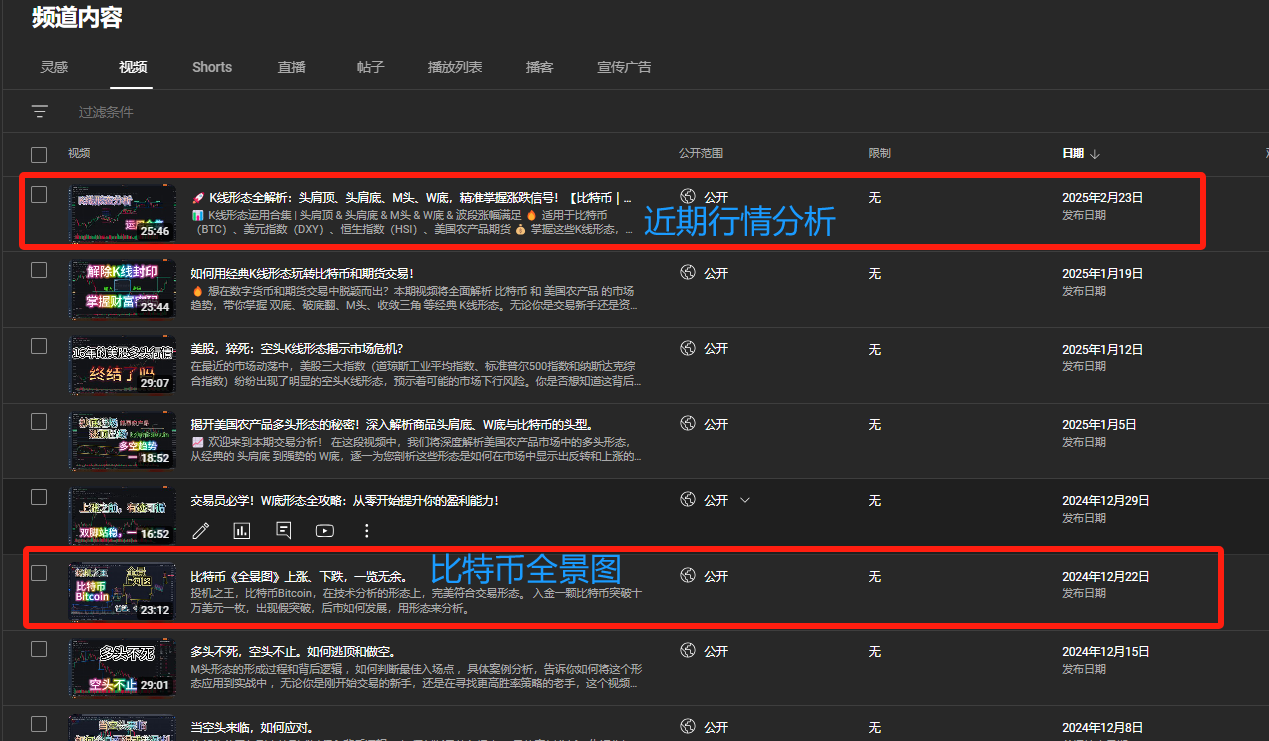Sort by the 日期 column header
The height and width of the screenshot is (741, 1269).
pyautogui.click(x=1072, y=154)
